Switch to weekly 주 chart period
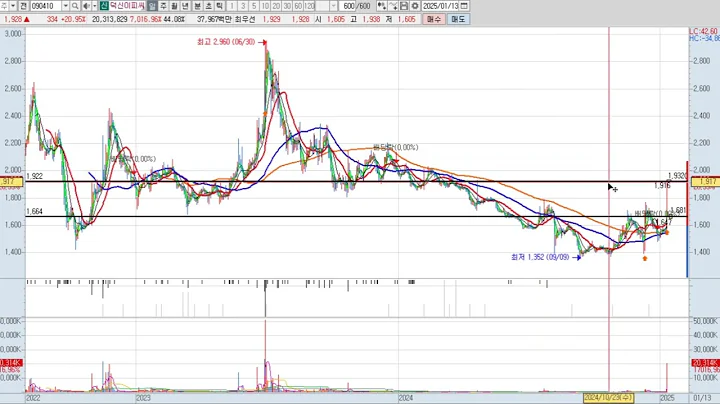Viewport: 720px width, 404px height. [163, 6]
